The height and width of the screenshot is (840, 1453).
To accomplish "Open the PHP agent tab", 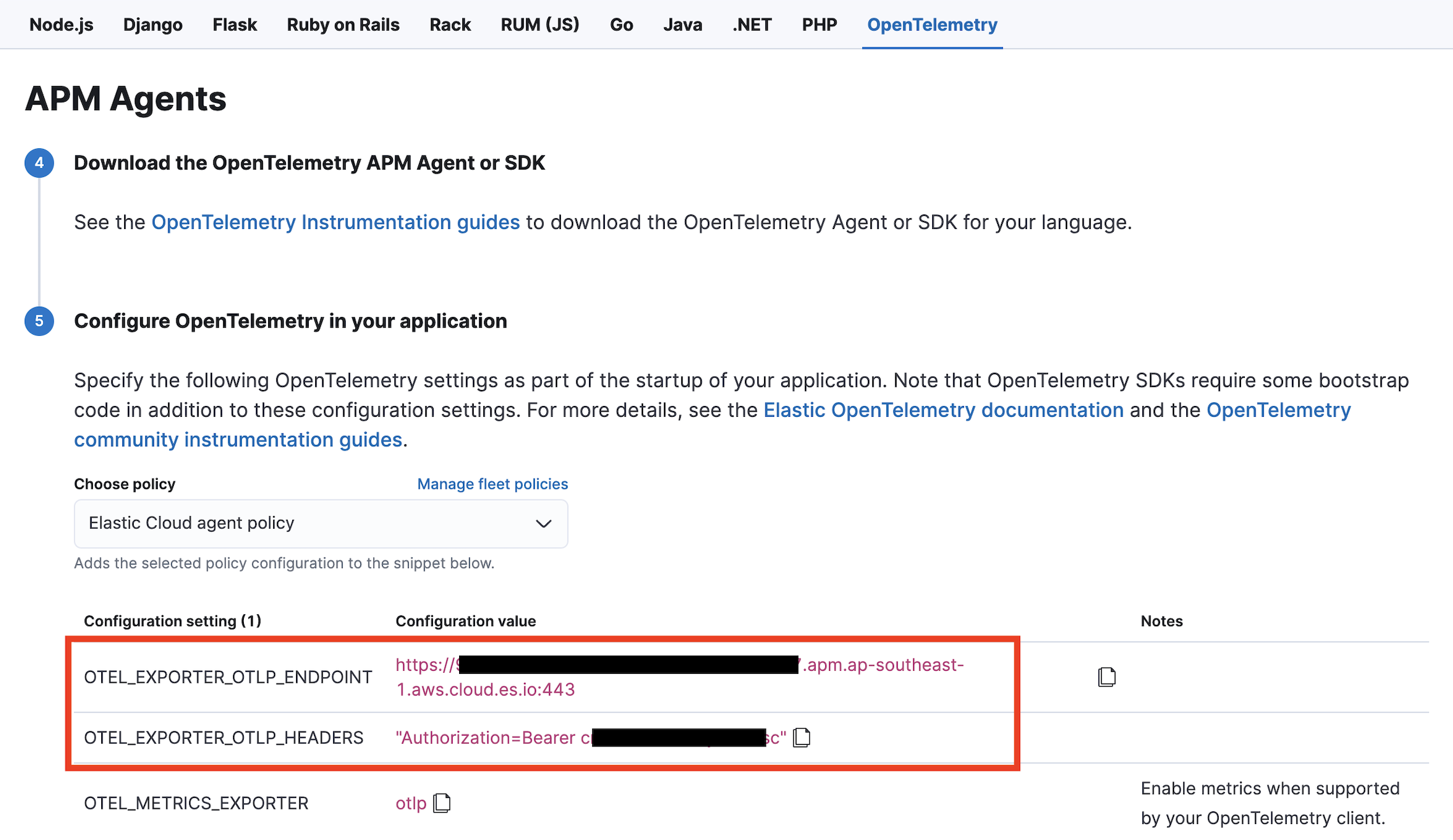I will click(819, 24).
